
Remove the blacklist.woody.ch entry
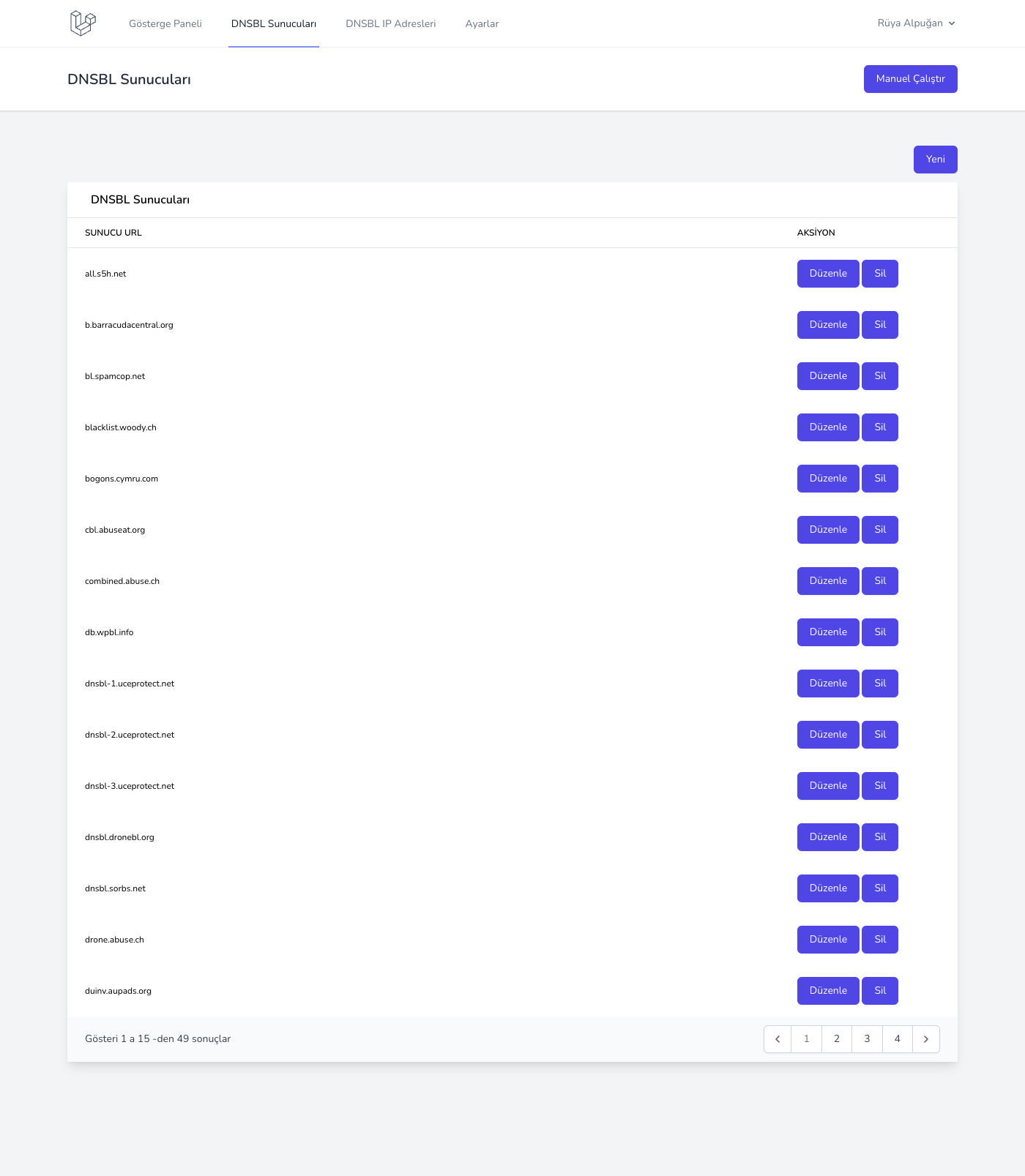point(880,427)
